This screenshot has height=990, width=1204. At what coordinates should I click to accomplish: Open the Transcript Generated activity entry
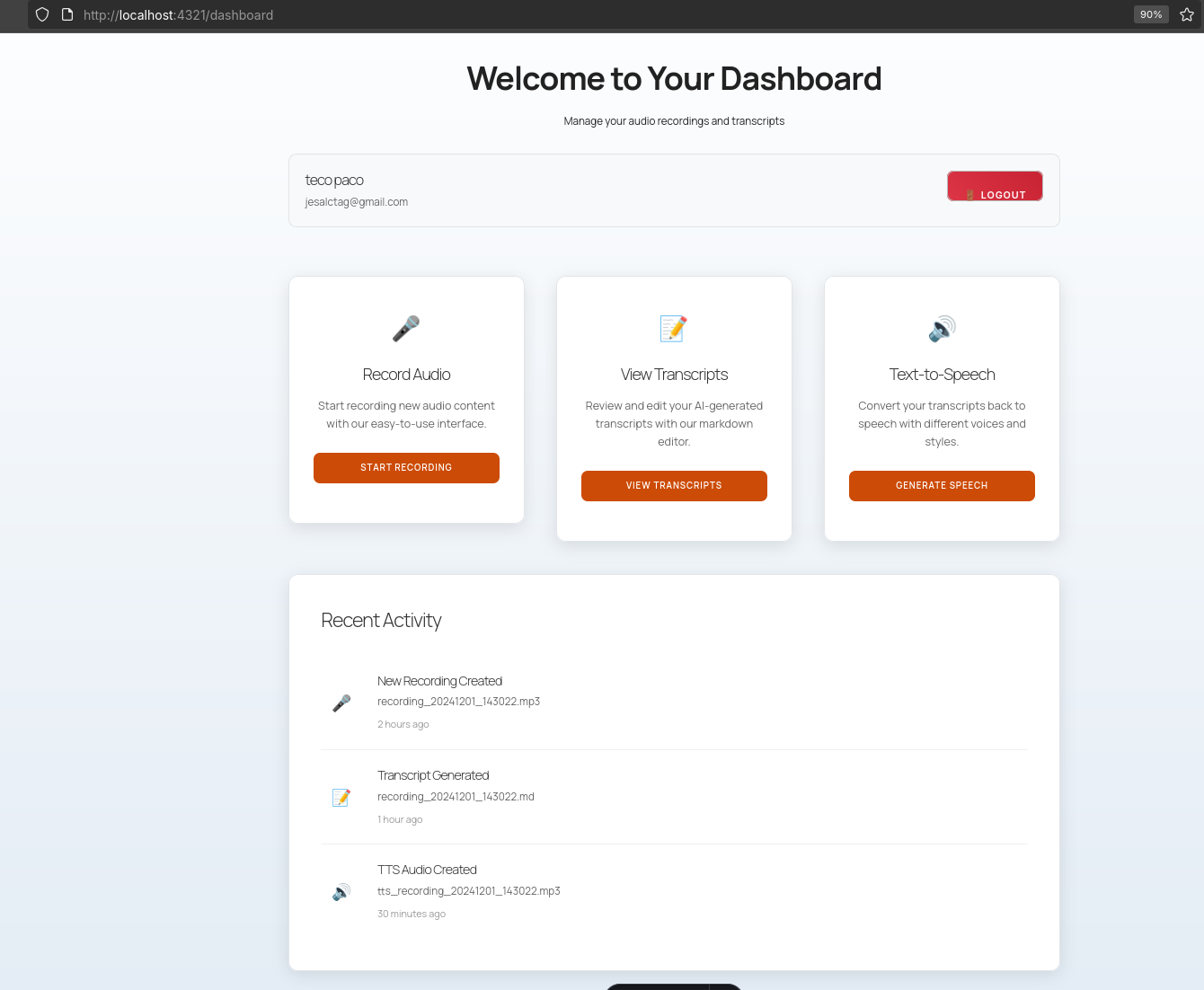(674, 798)
